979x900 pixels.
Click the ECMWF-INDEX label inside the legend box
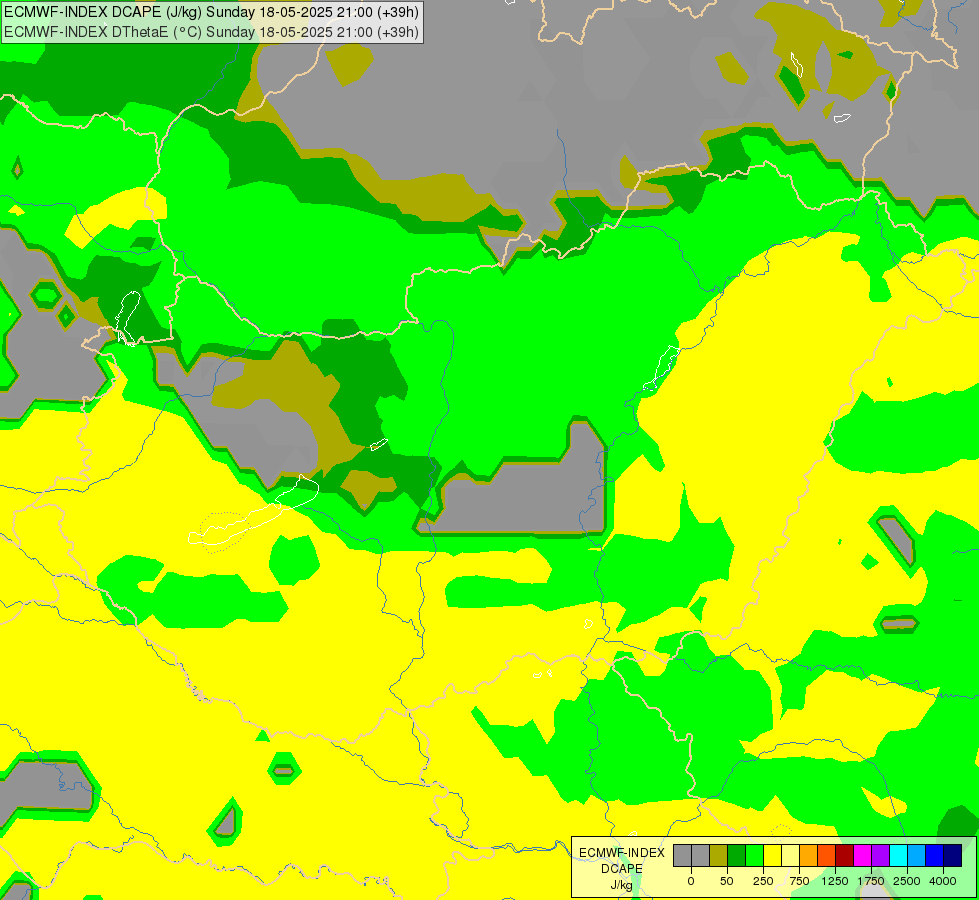[622, 853]
